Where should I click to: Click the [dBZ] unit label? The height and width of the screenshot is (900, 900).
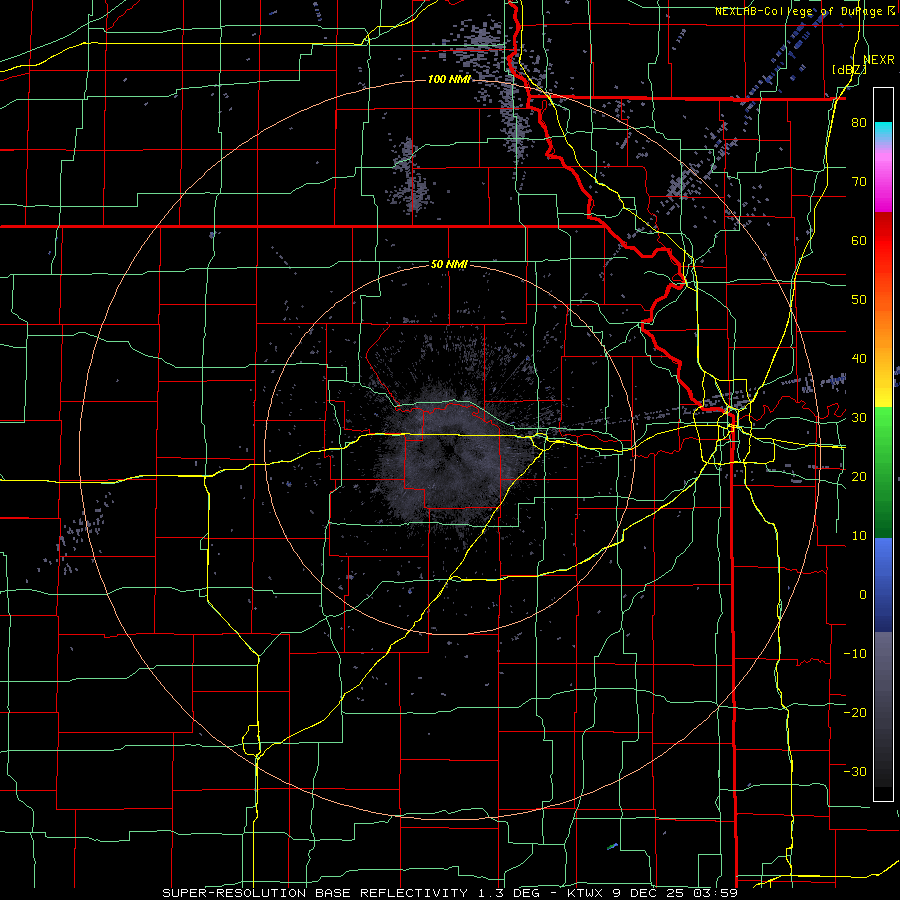point(849,70)
